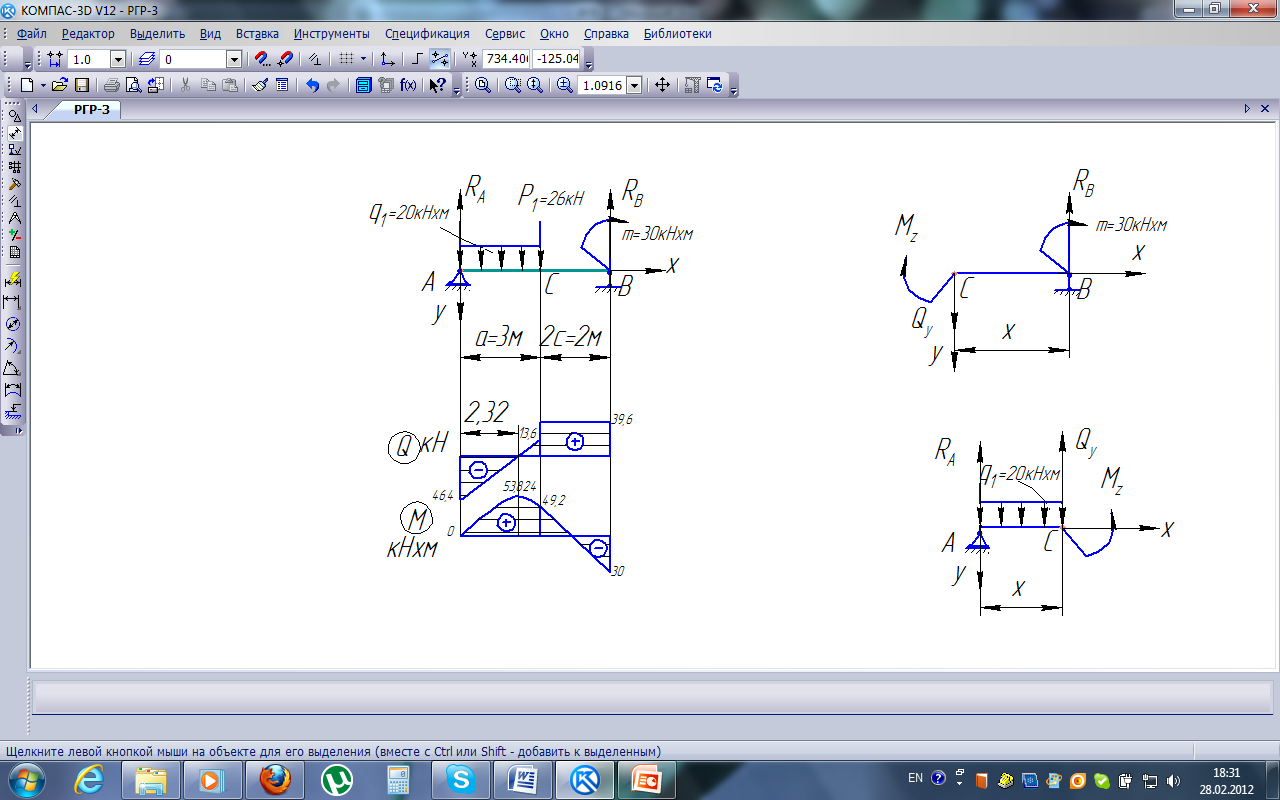Close the РГР-3 document tab
Screen dimensions: 1280x800
(x=1265, y=108)
